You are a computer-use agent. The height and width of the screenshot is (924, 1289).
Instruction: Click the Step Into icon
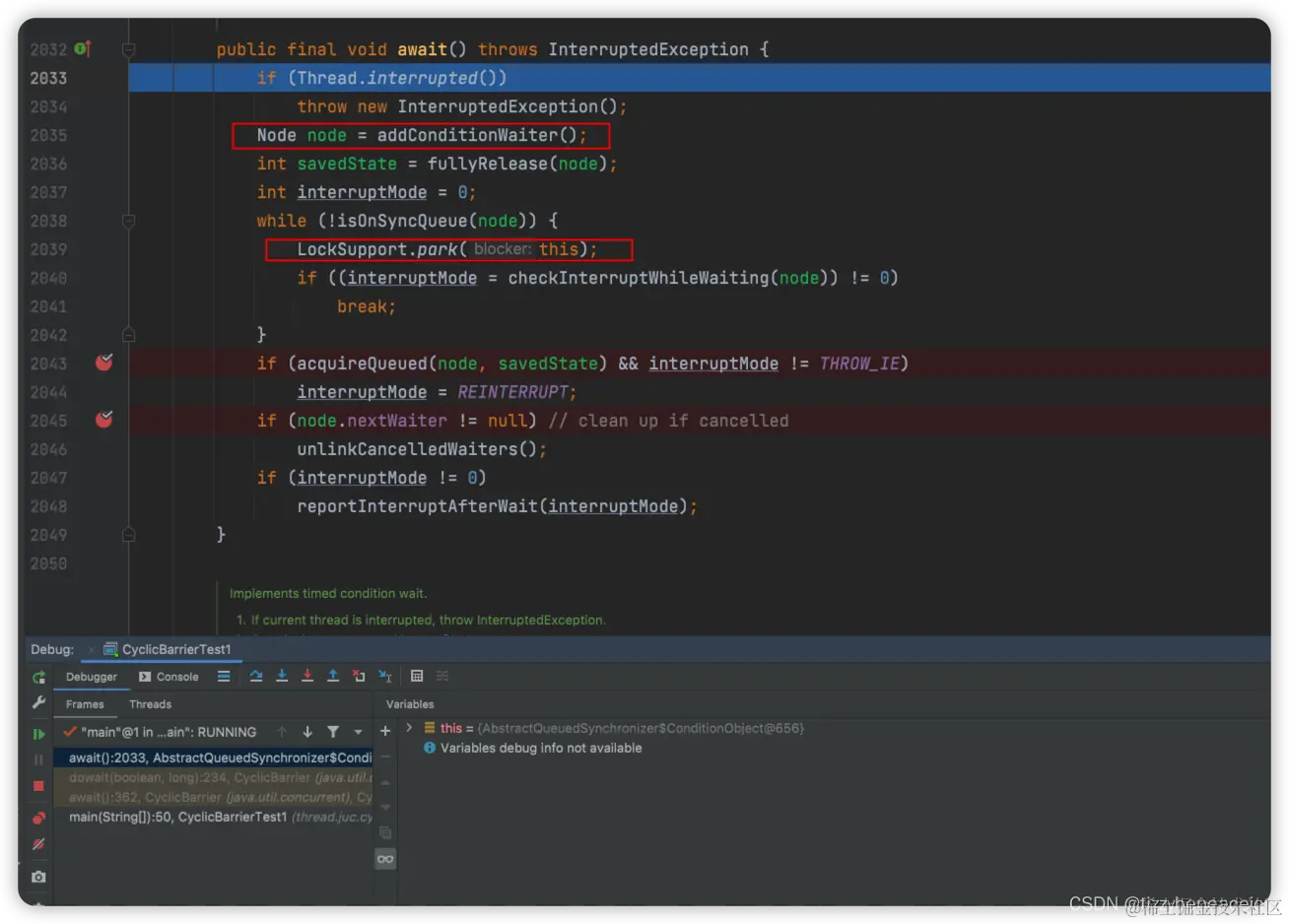pos(282,676)
